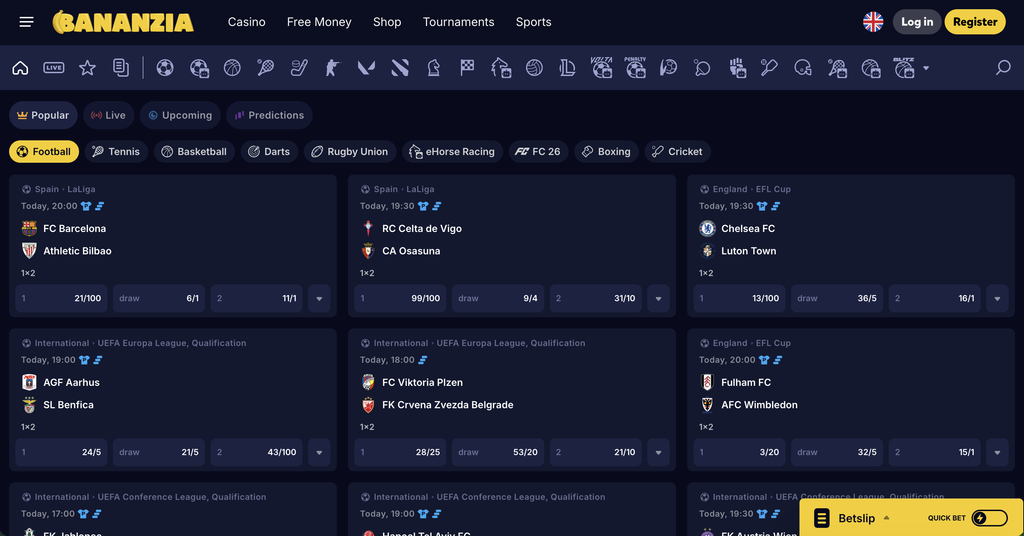Select the futsal sport icon
1024x536 pixels.
[x=668, y=68]
